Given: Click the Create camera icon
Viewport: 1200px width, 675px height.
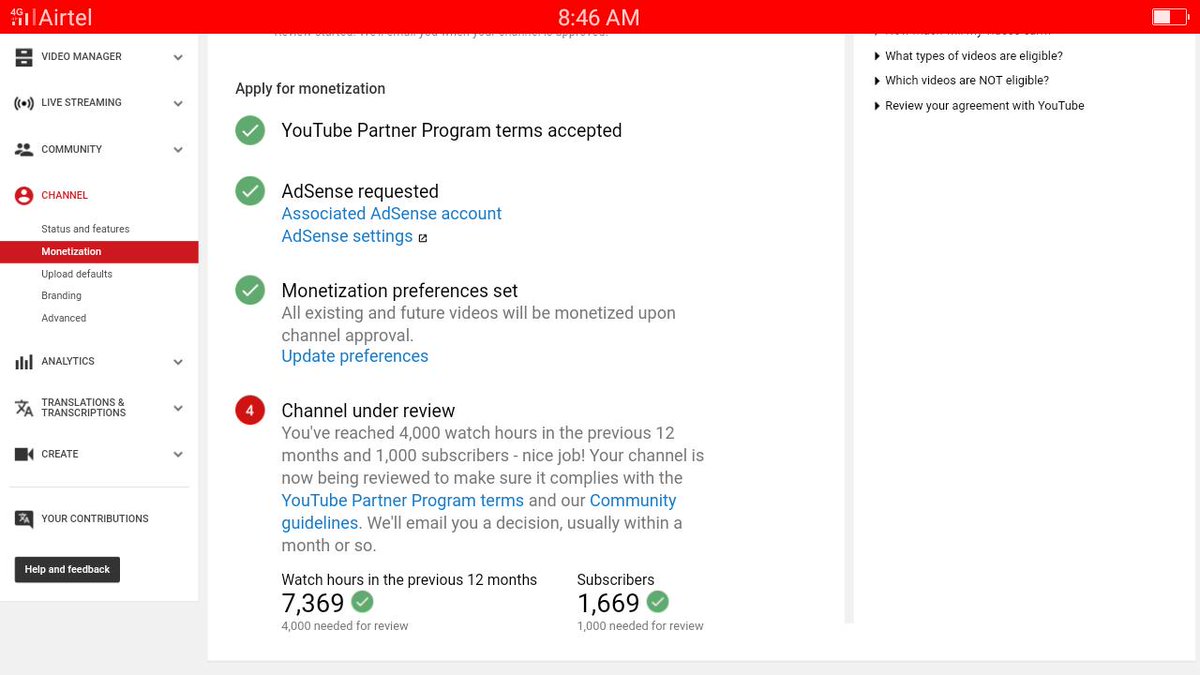Looking at the screenshot, I should click(24, 454).
